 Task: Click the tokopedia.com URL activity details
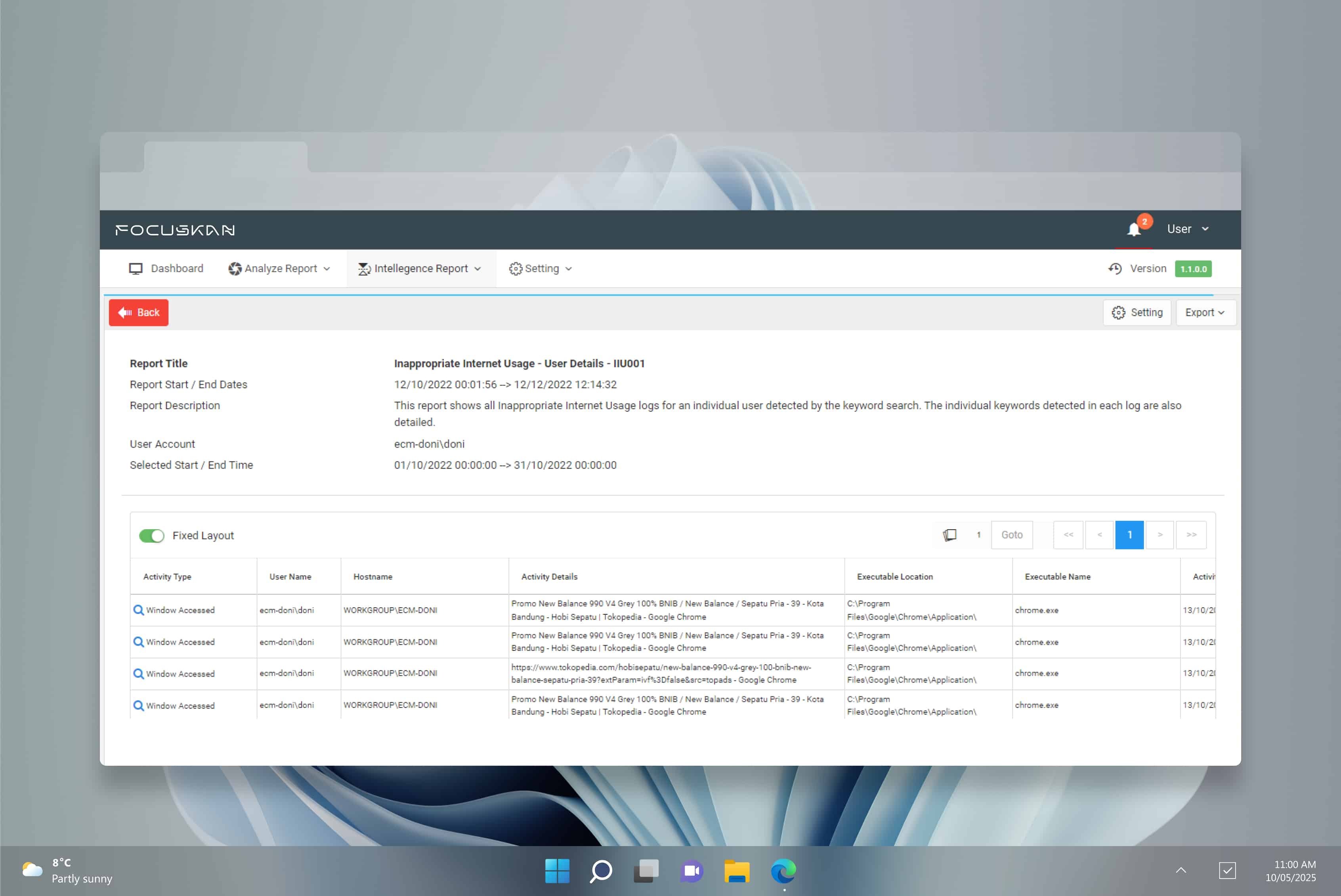point(661,674)
